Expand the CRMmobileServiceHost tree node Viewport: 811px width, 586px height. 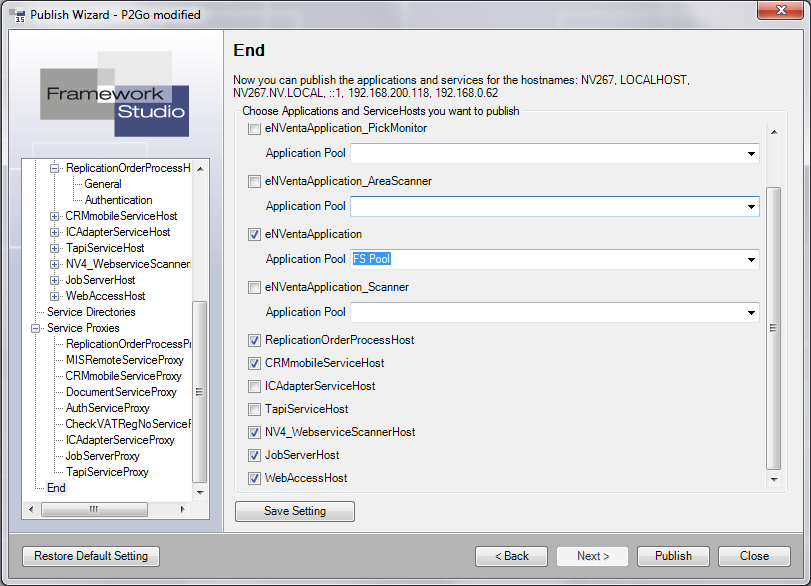pyautogui.click(x=54, y=216)
